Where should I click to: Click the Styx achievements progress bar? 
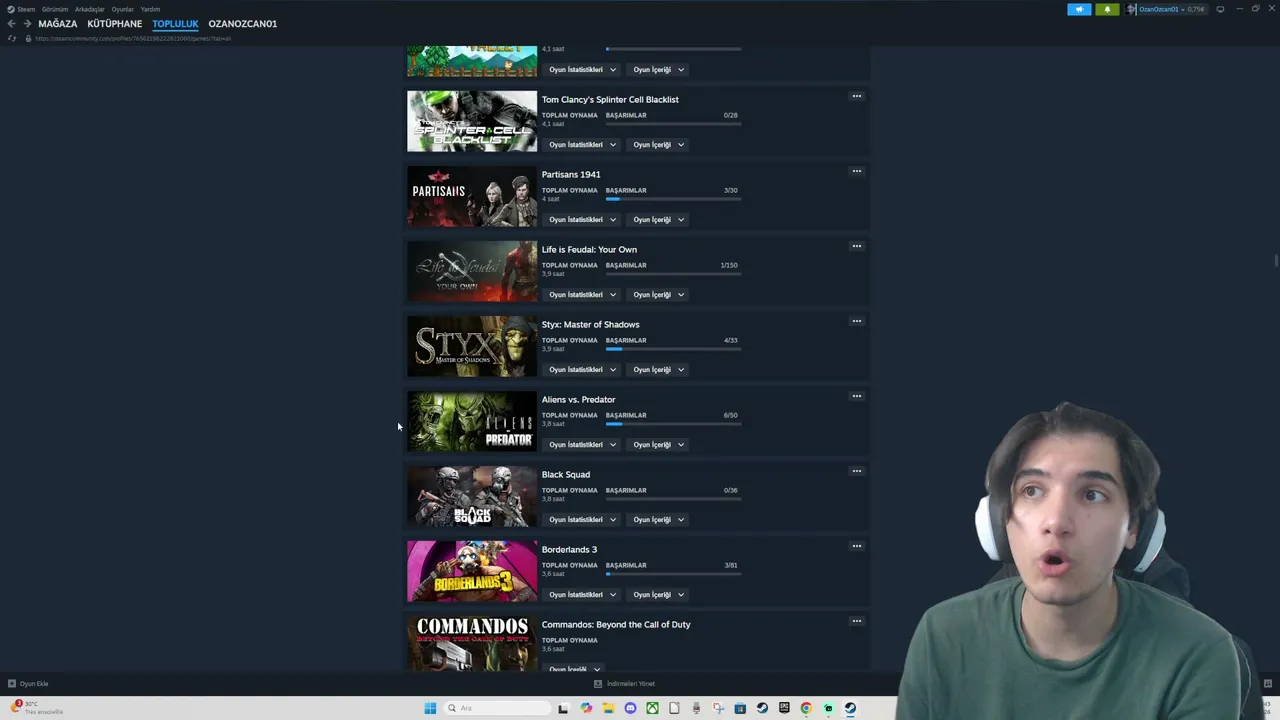673,349
